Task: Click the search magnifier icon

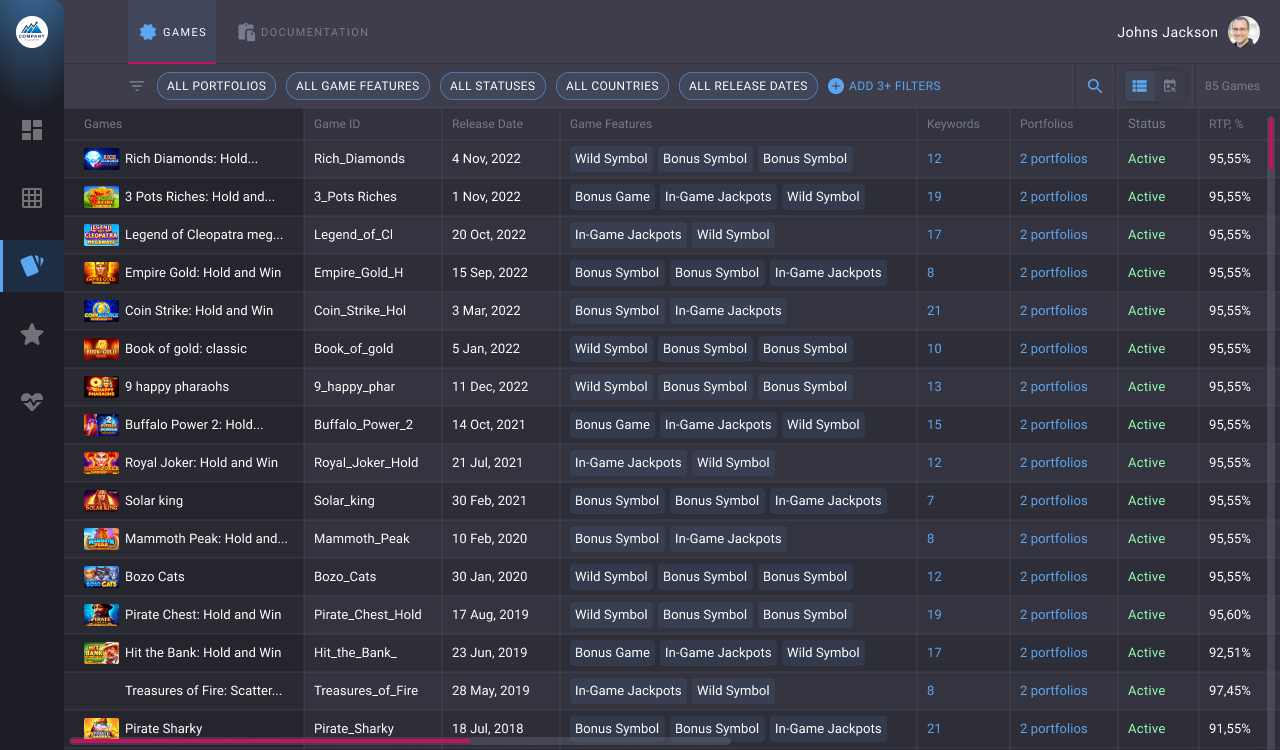Action: pyautogui.click(x=1095, y=86)
